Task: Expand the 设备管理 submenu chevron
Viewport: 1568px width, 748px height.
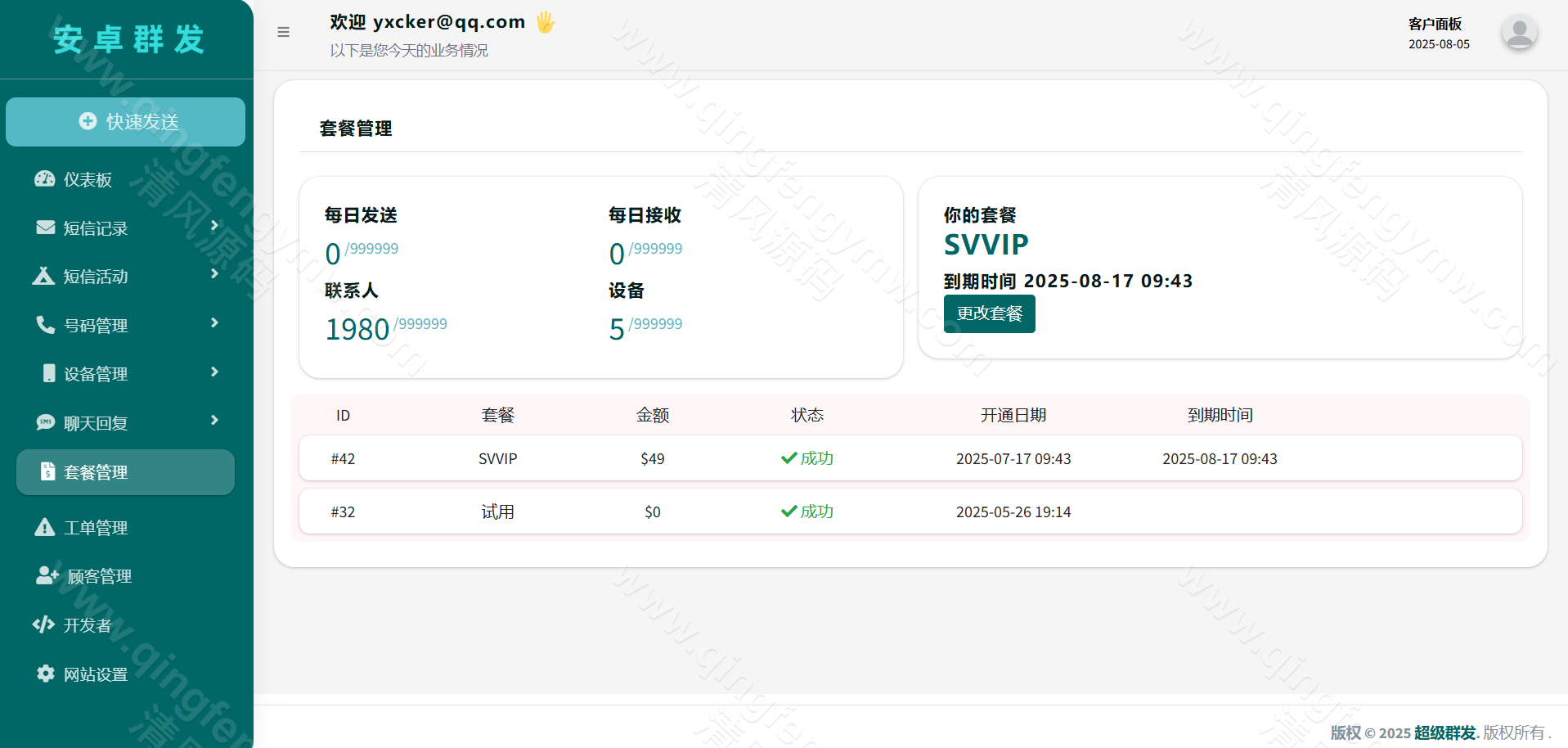Action: pyautogui.click(x=214, y=372)
